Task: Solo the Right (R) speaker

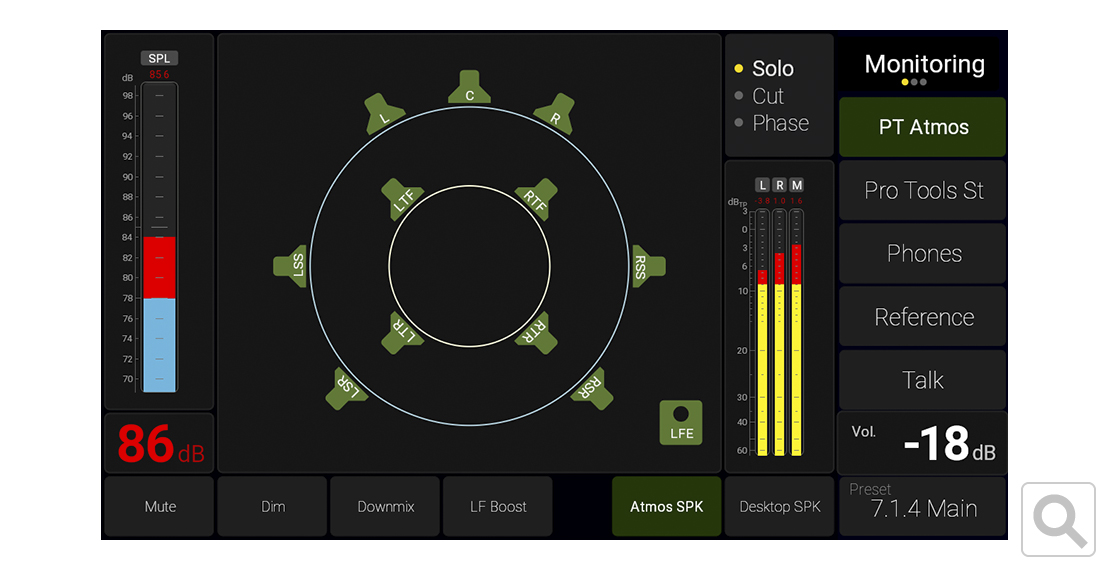Action: [555, 112]
